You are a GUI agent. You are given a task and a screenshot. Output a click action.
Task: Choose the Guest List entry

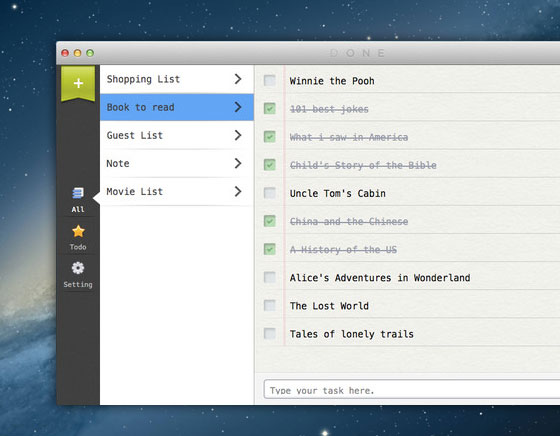pyautogui.click(x=177, y=135)
